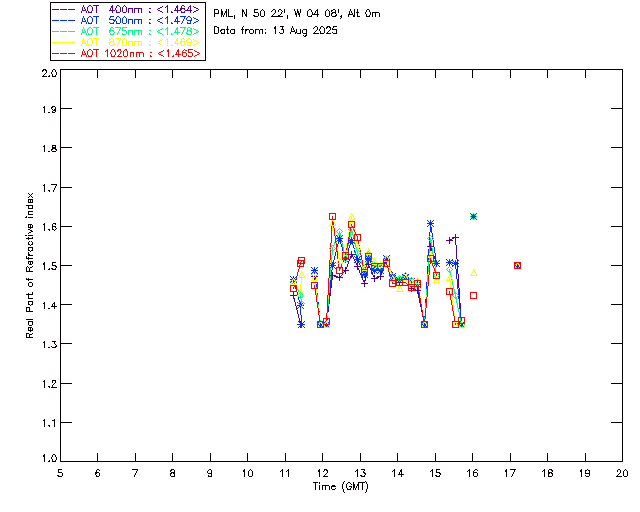Click the 'Time (GMT)' axis label

click(340, 487)
